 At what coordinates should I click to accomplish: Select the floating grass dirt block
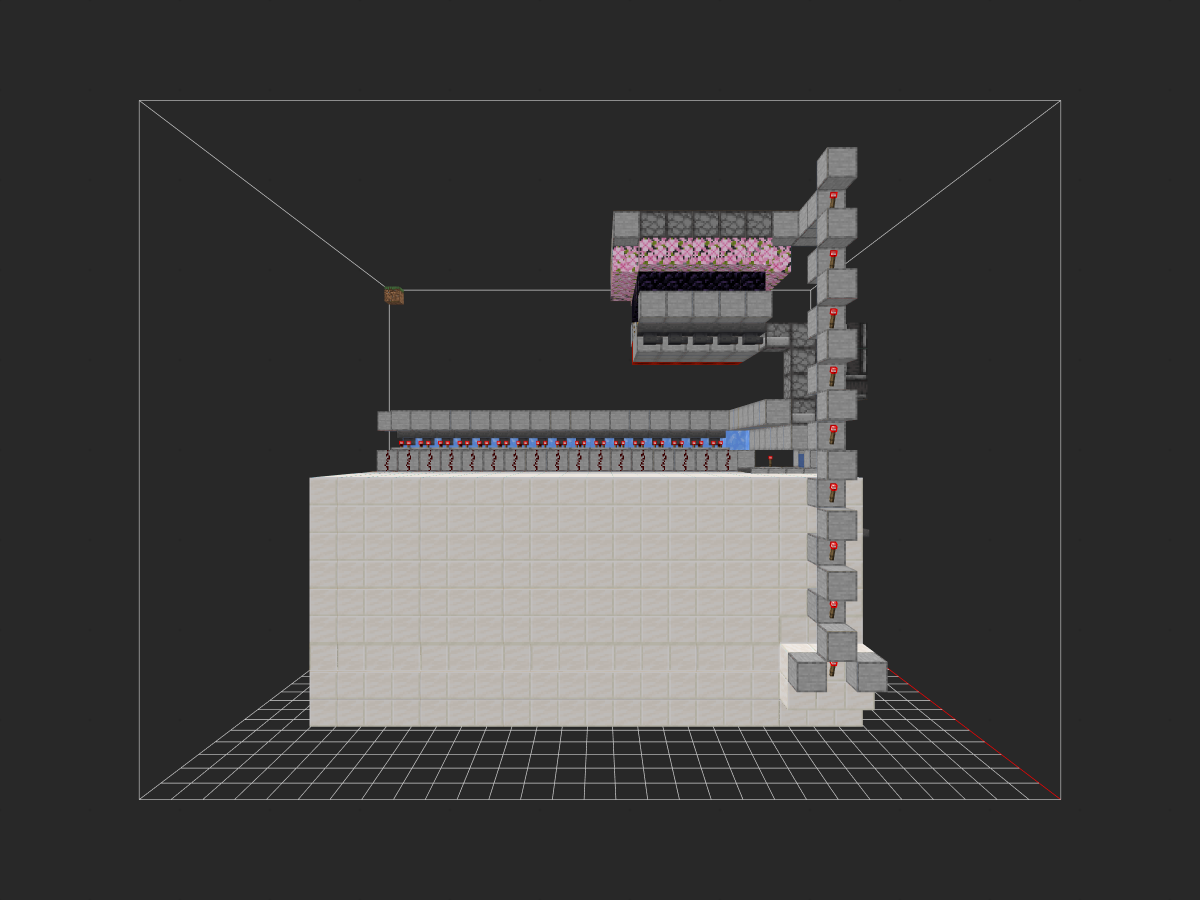(394, 296)
